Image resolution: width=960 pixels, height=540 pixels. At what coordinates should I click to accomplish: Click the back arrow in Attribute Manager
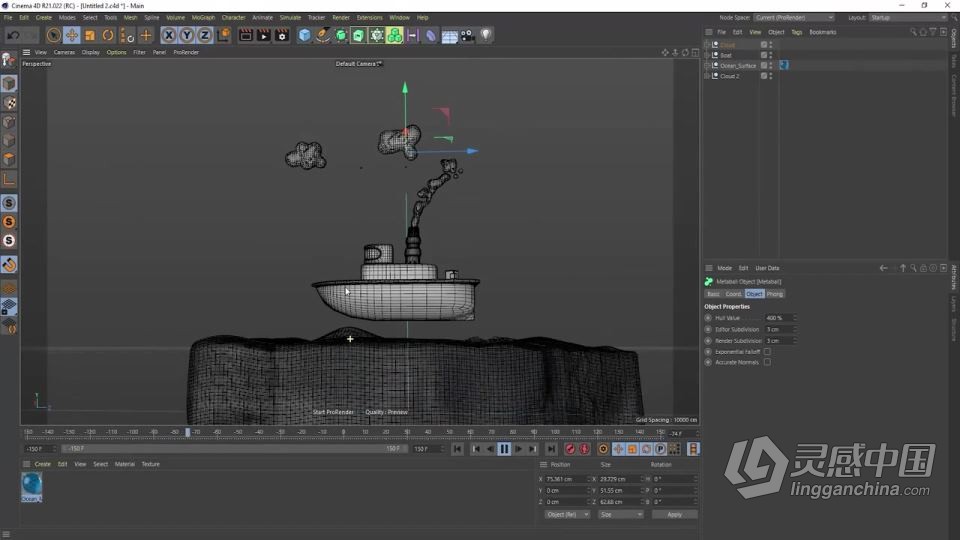point(883,268)
